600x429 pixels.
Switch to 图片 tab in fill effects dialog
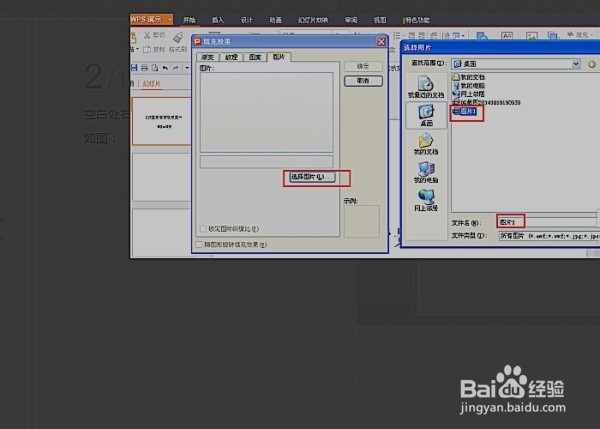[279, 57]
